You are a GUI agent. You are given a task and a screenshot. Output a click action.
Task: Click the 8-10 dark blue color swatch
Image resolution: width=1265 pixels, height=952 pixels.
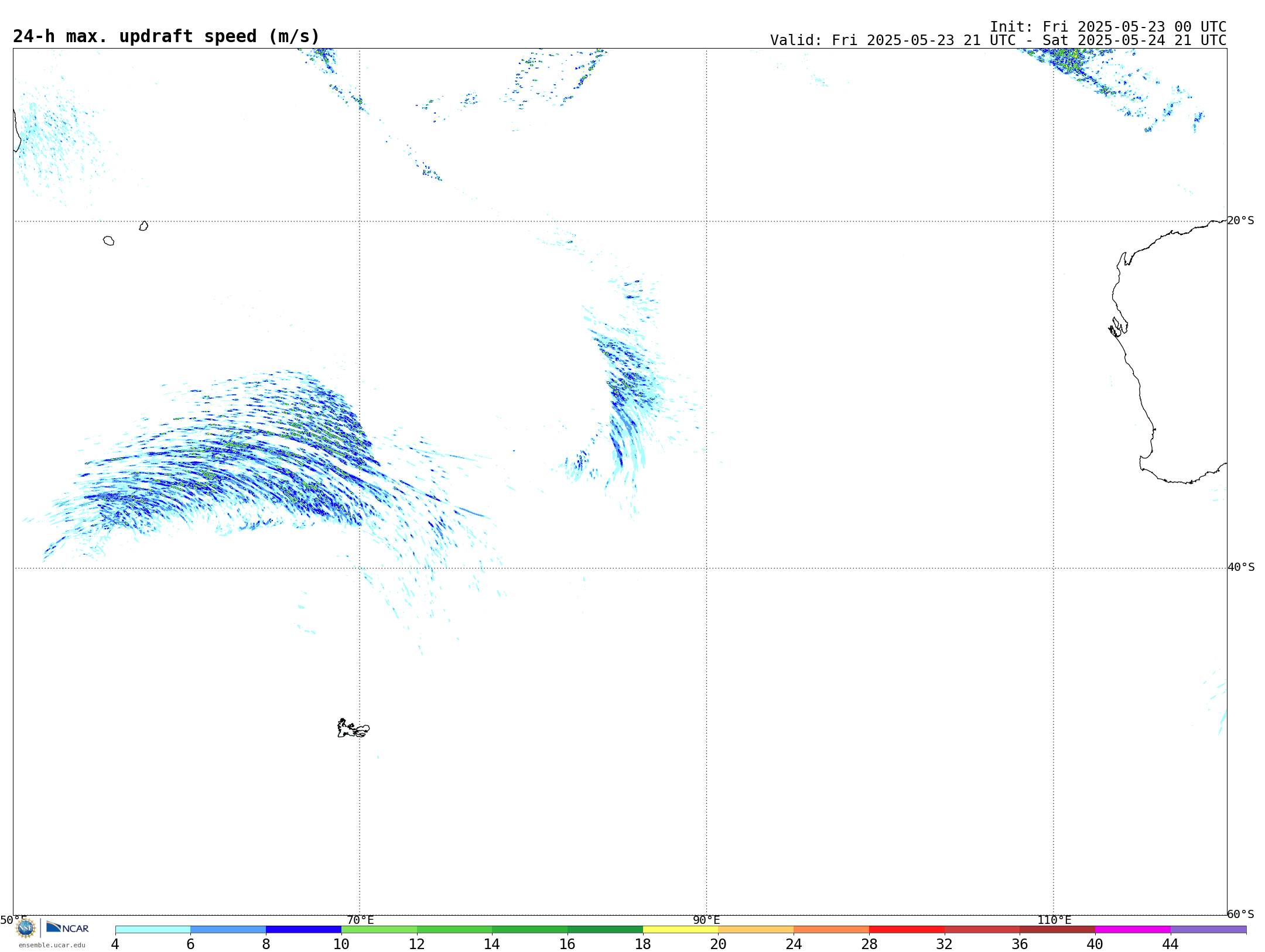303,929
